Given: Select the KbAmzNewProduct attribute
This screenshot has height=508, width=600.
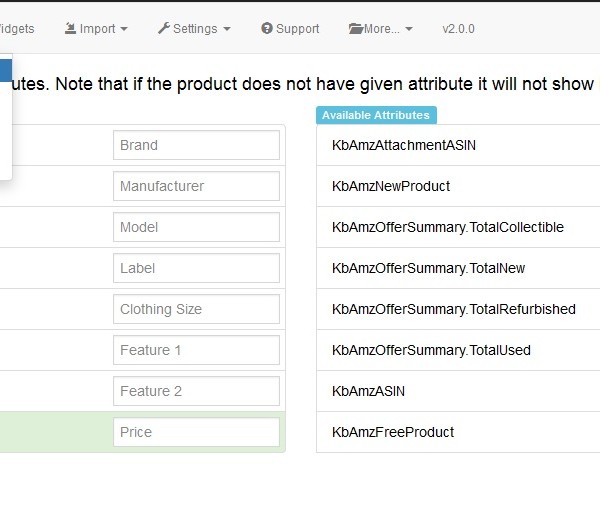Looking at the screenshot, I should [458, 186].
